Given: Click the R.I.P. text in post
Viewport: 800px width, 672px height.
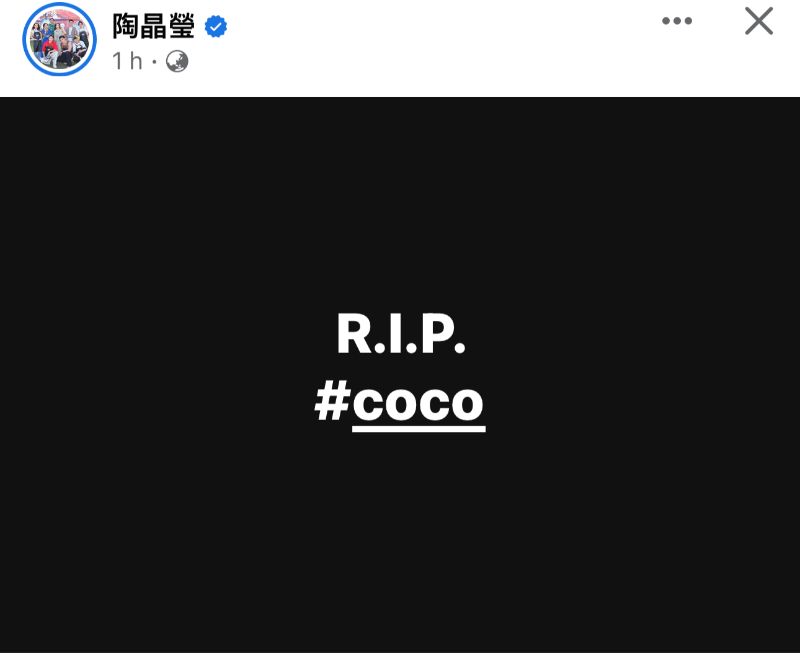Looking at the screenshot, I should (x=401, y=333).
